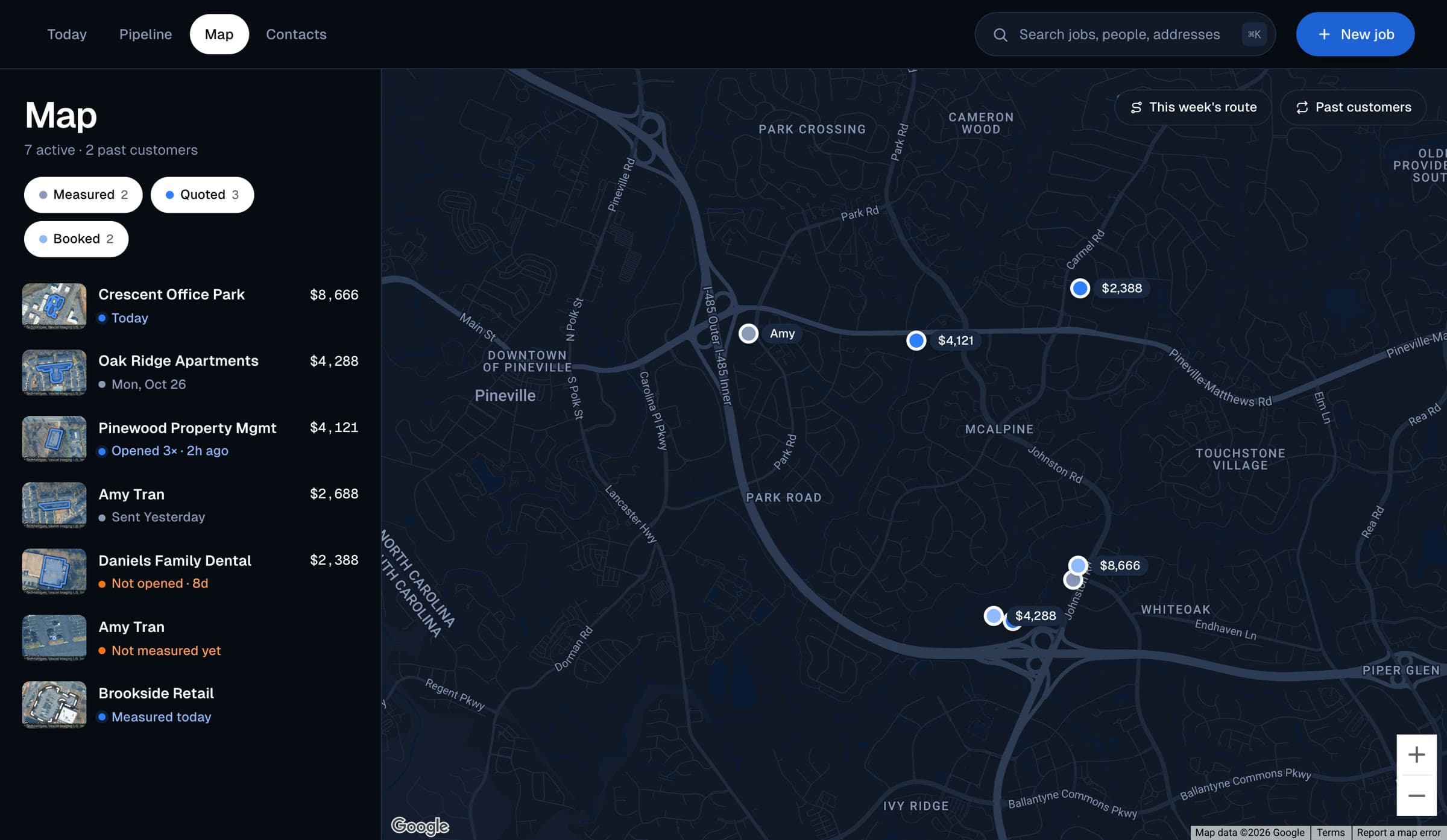This screenshot has width=1447, height=840.
Task: Go to the Contacts tab
Action: click(x=296, y=34)
